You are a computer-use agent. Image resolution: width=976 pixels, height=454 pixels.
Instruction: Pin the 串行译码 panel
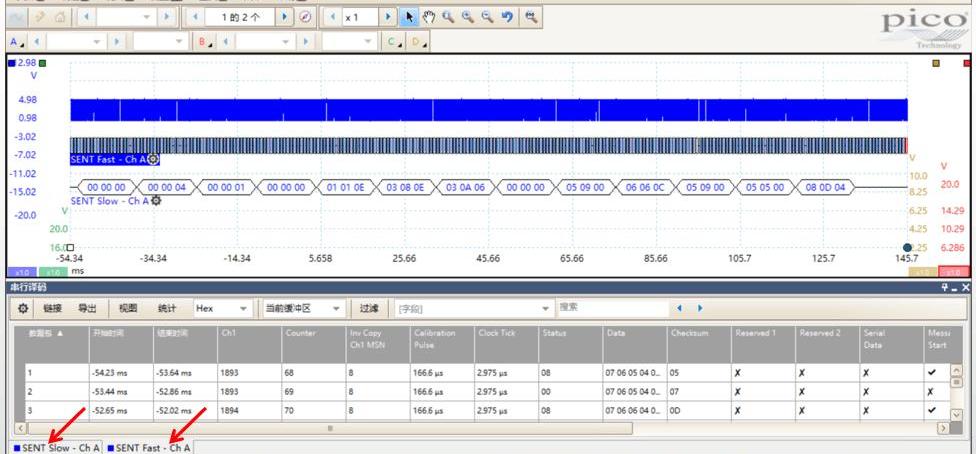coord(944,287)
